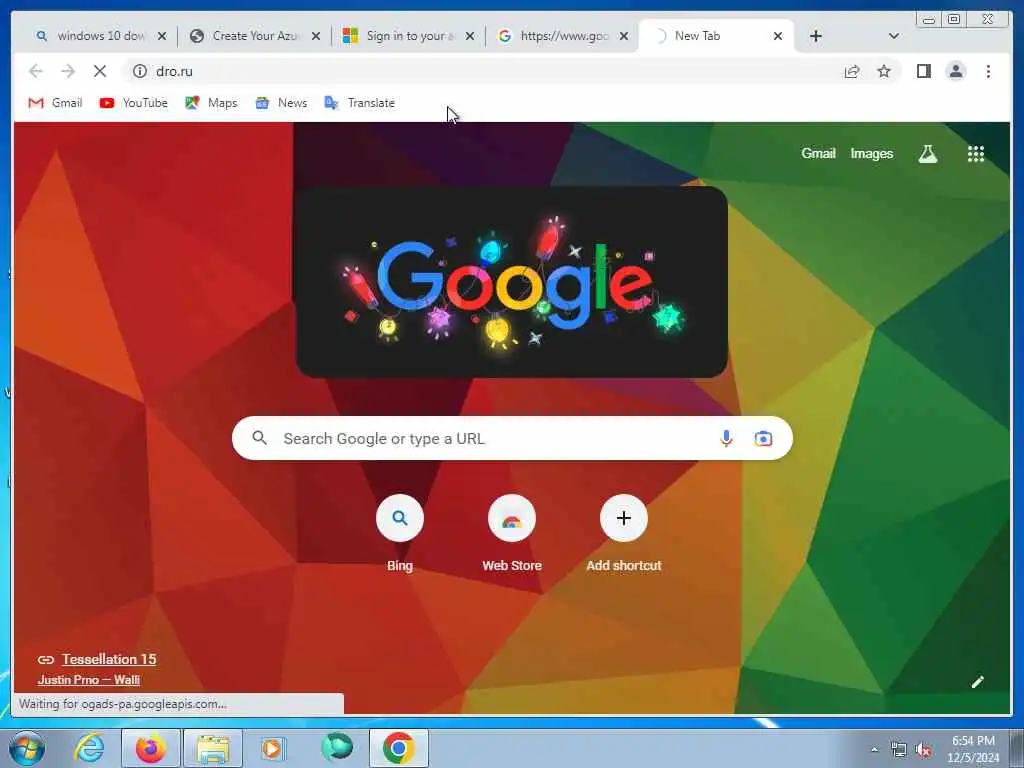Viewport: 1024px width, 768px height.
Task: View site information icon beside dro.ru
Action: tap(140, 71)
